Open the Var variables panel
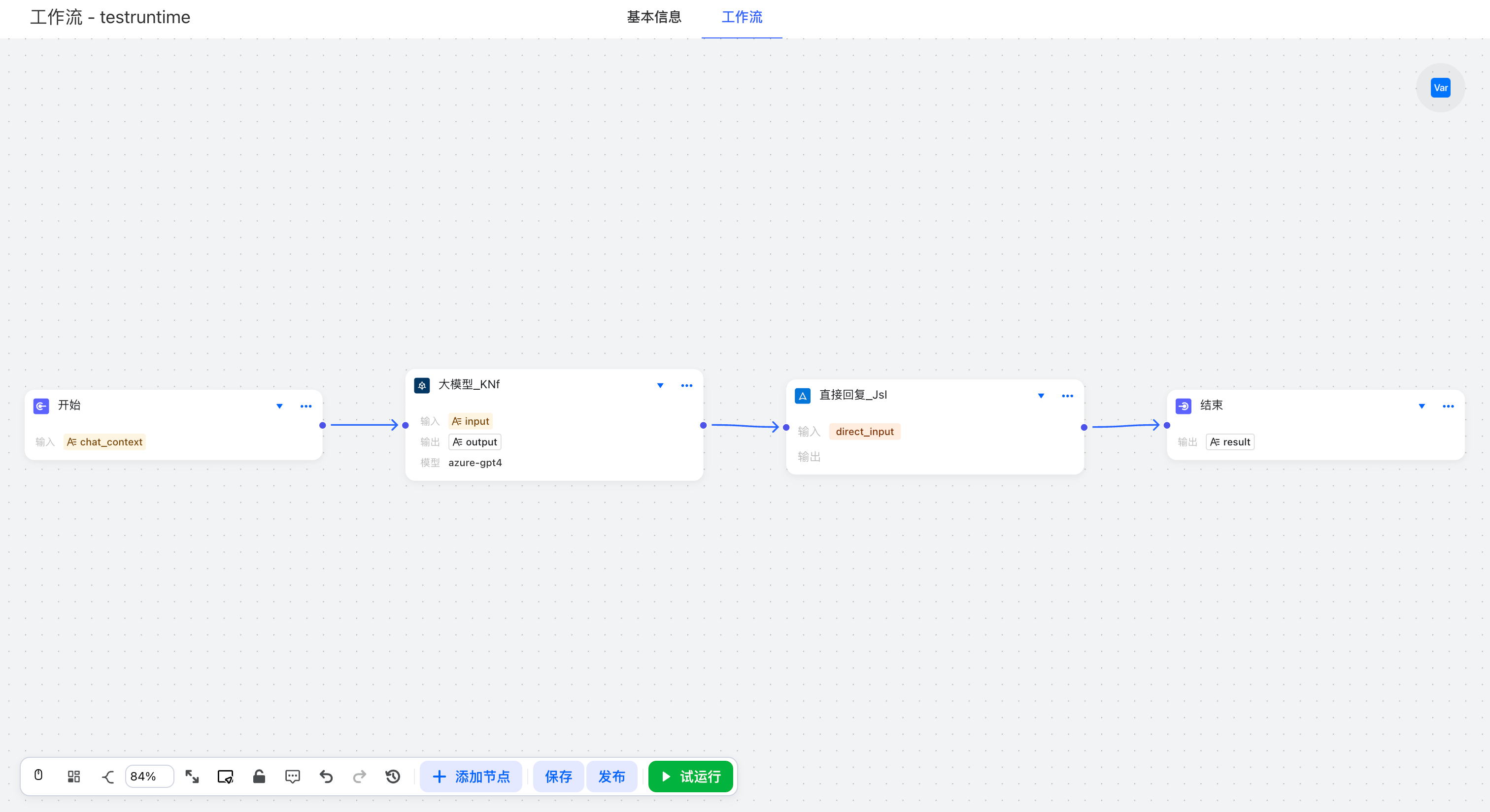 [1440, 88]
